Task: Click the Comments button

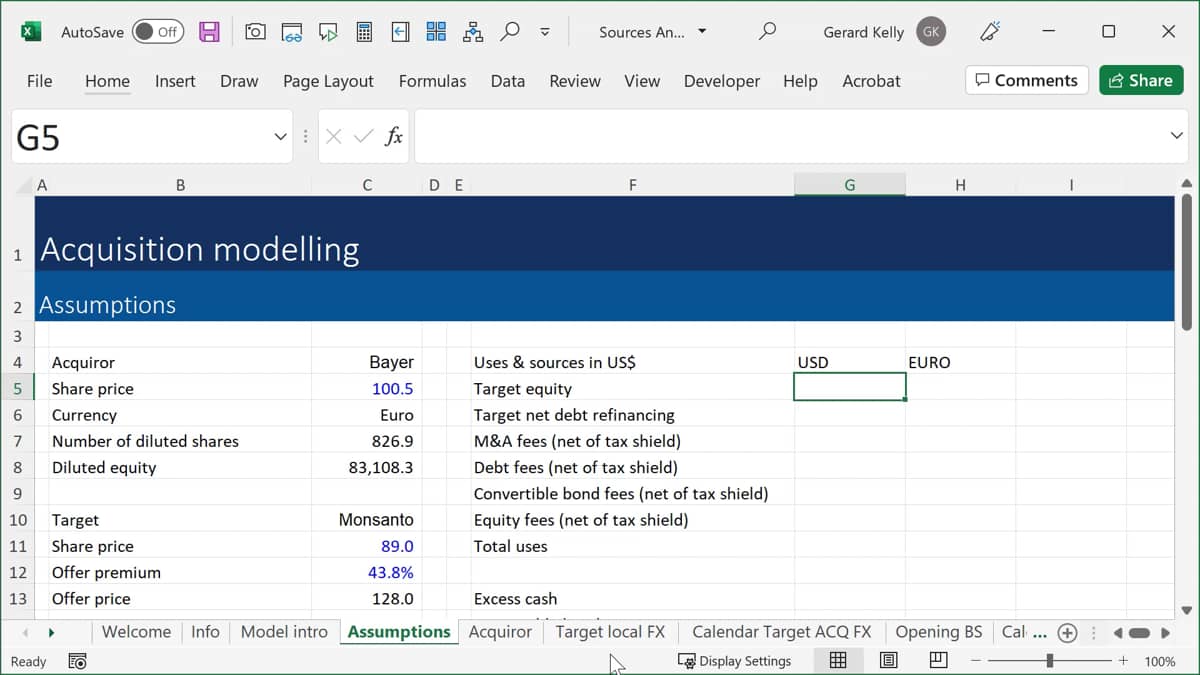Action: pyautogui.click(x=1027, y=80)
